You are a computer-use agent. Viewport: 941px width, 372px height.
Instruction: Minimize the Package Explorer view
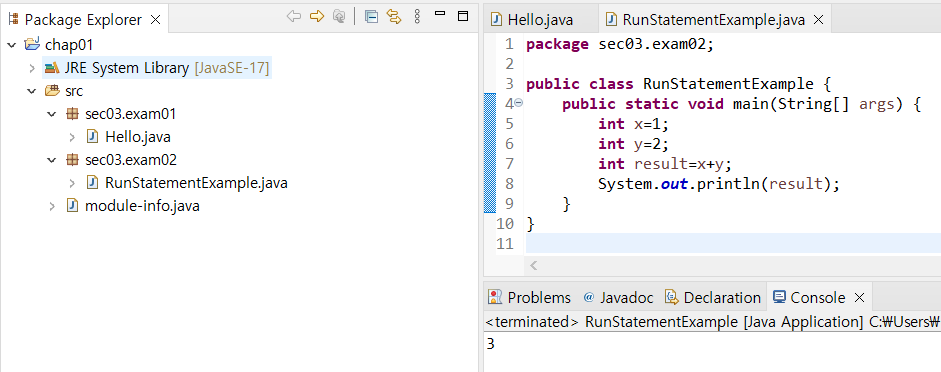(440, 13)
